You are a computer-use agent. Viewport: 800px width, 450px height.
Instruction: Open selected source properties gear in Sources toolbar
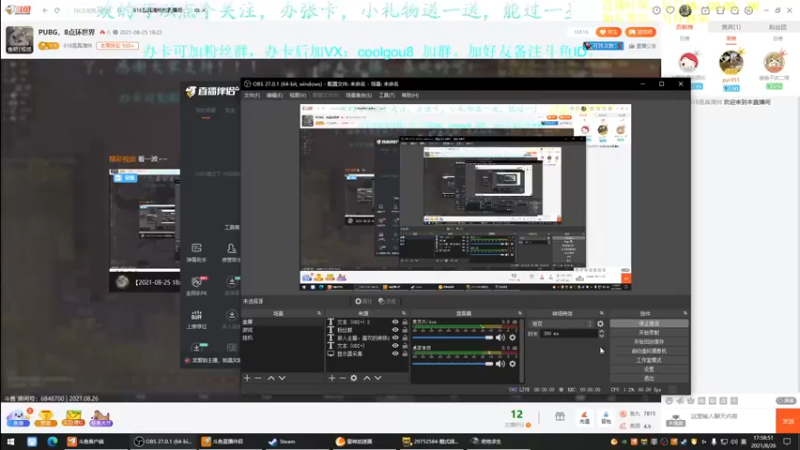pyautogui.click(x=354, y=378)
